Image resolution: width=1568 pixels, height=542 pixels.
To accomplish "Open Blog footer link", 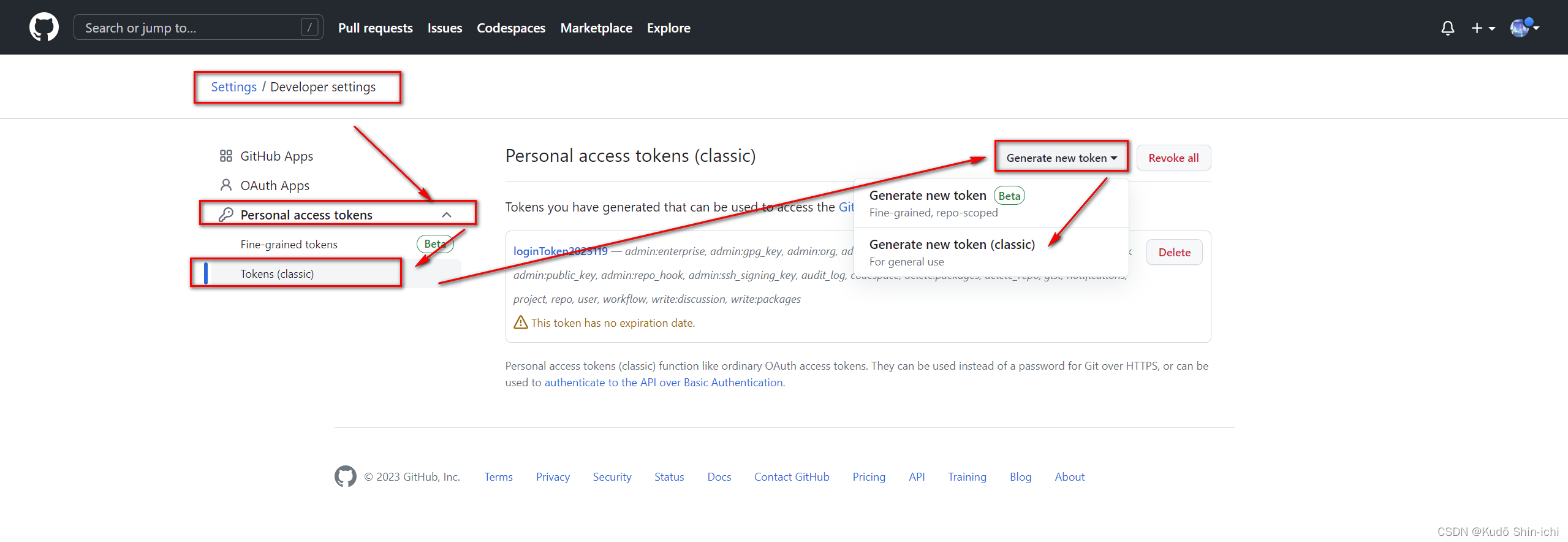I will pyautogui.click(x=1020, y=477).
